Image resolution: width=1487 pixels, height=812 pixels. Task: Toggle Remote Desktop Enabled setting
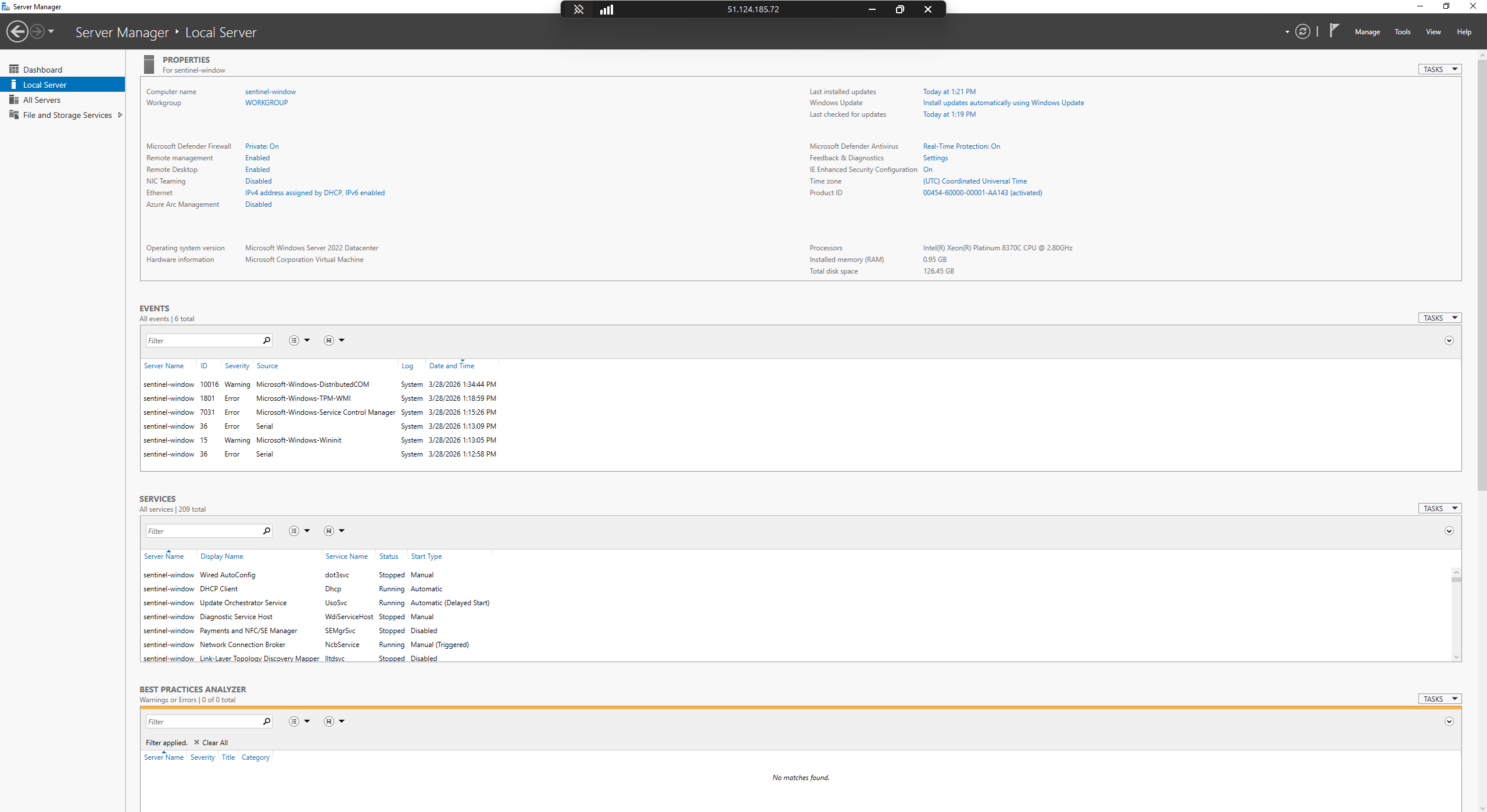(257, 170)
